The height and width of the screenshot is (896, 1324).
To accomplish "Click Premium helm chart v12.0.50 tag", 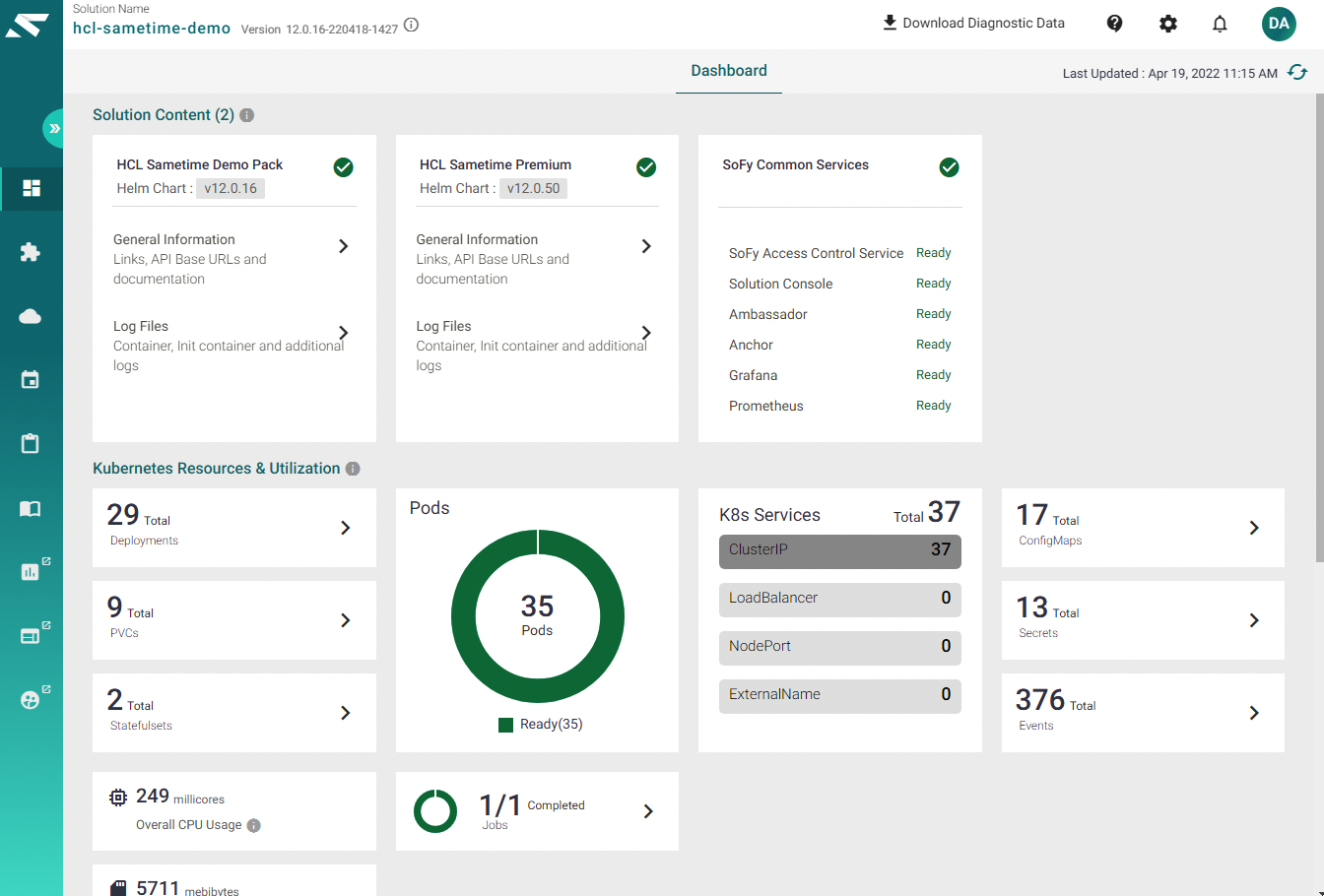I will [533, 188].
